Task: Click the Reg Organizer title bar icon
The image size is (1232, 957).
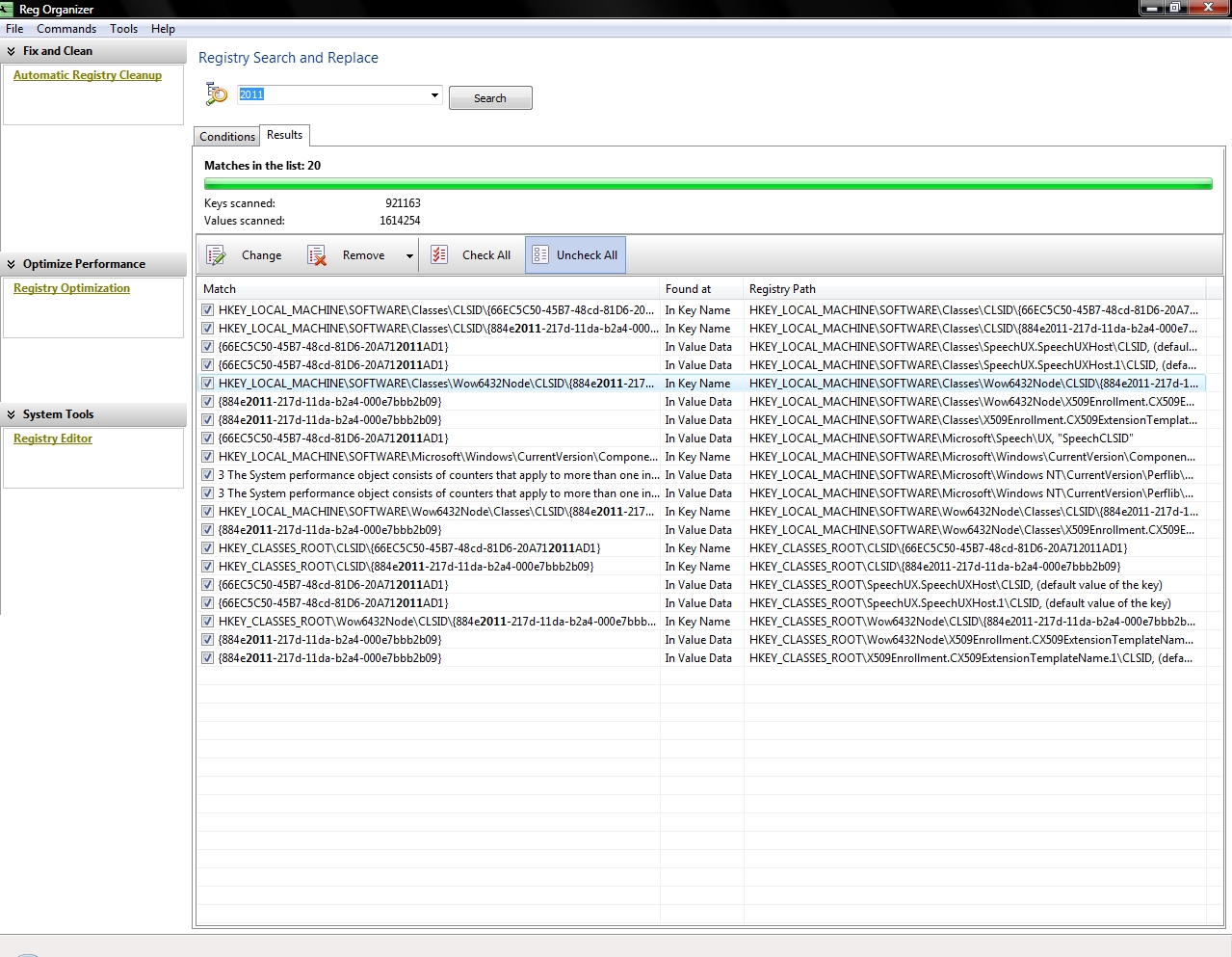Action: (x=8, y=9)
